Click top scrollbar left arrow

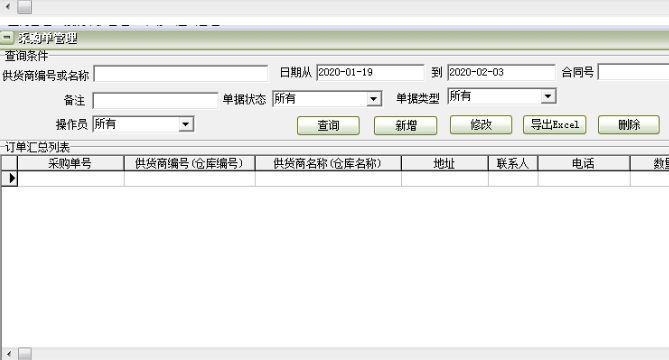8,6
